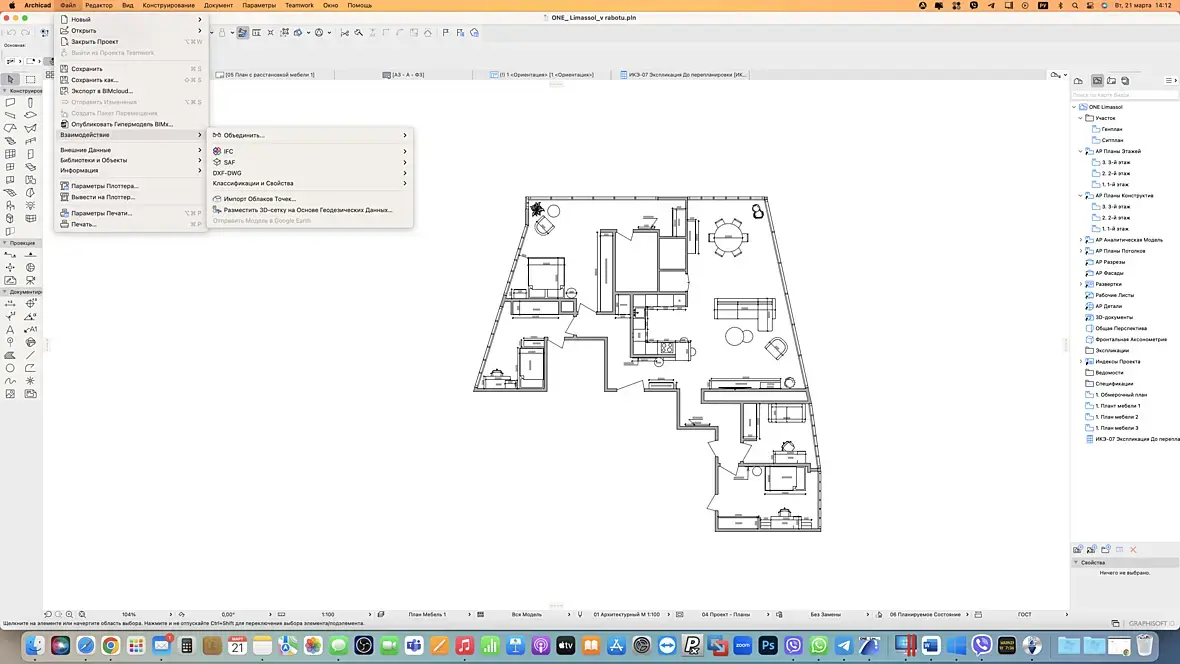Click the navigator search field

tap(1124, 95)
